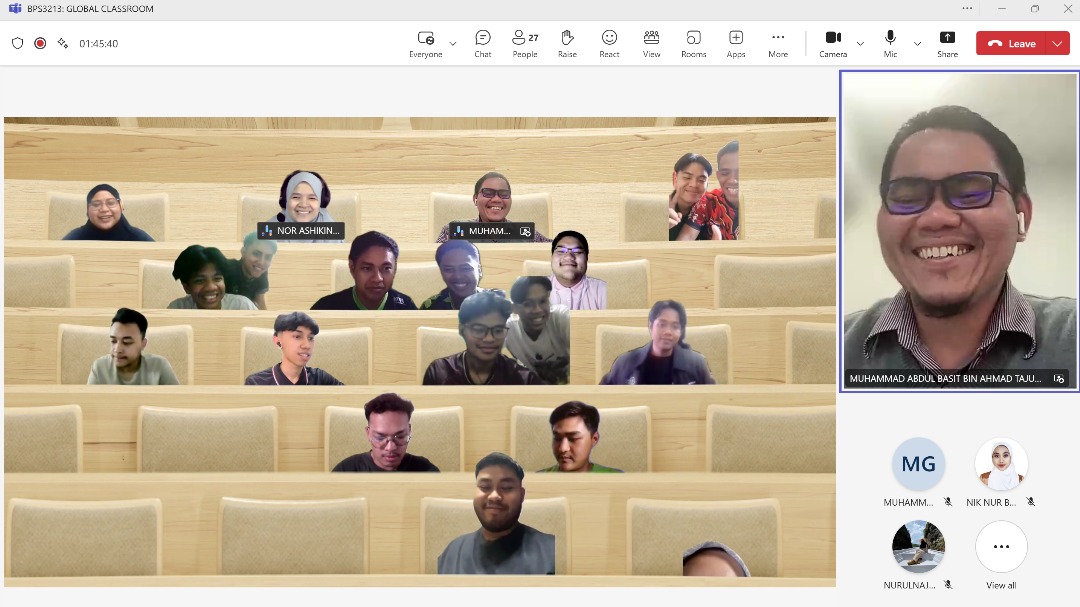Click the muted mic icon next to NURULNAJ
This screenshot has height=607, width=1080.
[x=948, y=585]
